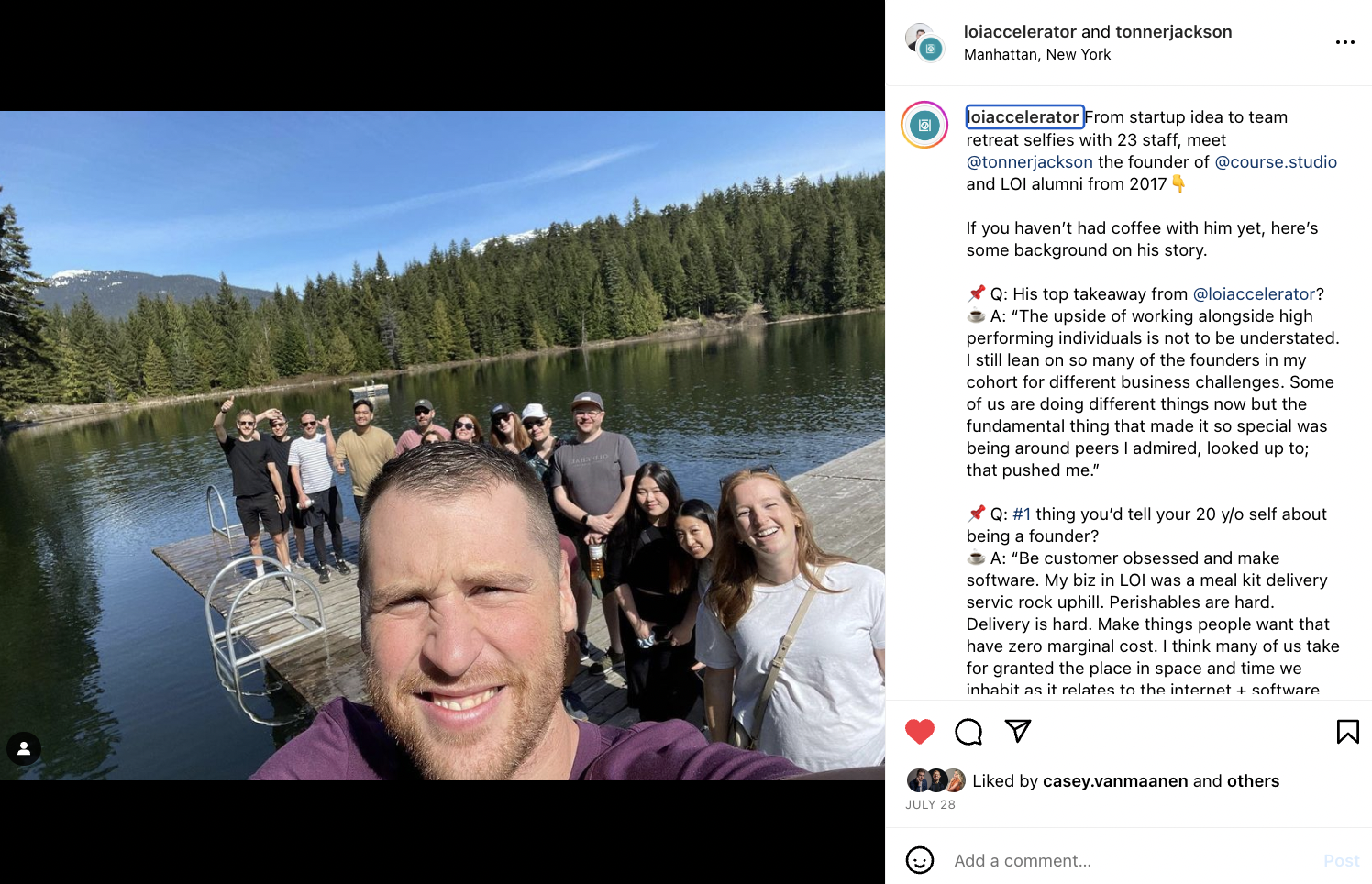Click the Add a comment field
The image size is (1372, 884).
1128,860
